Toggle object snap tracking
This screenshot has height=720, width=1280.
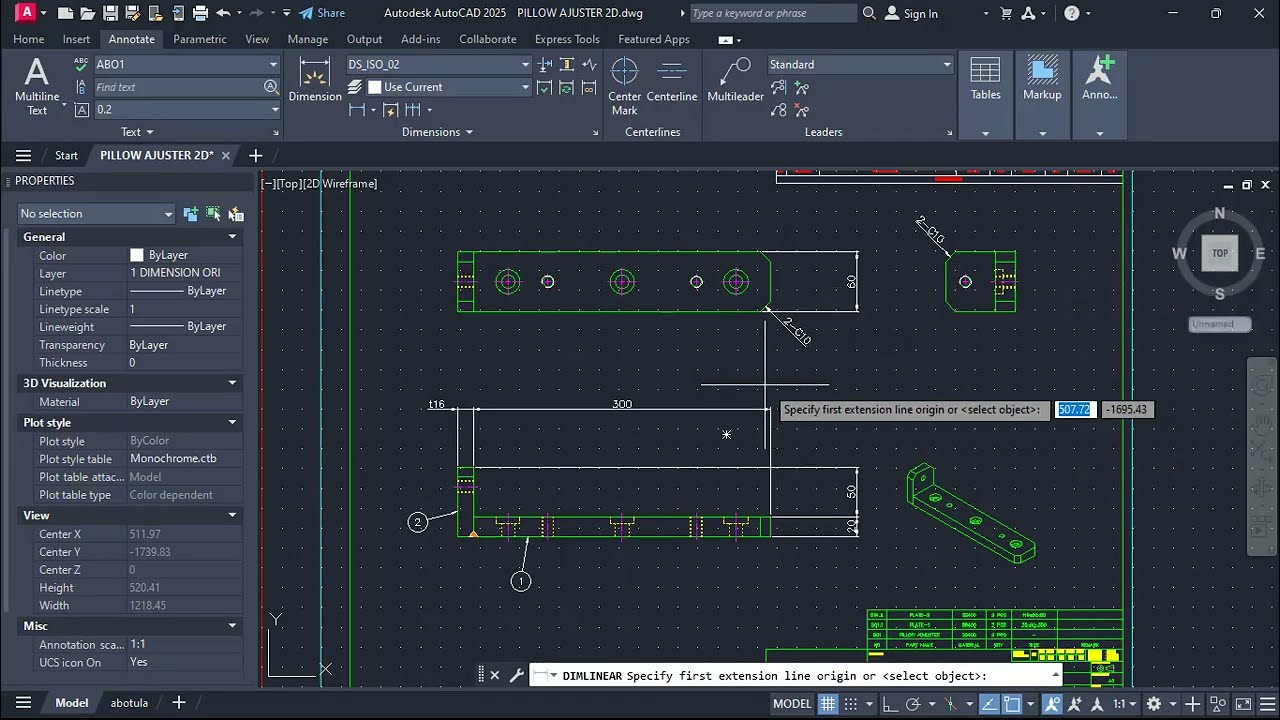click(989, 703)
